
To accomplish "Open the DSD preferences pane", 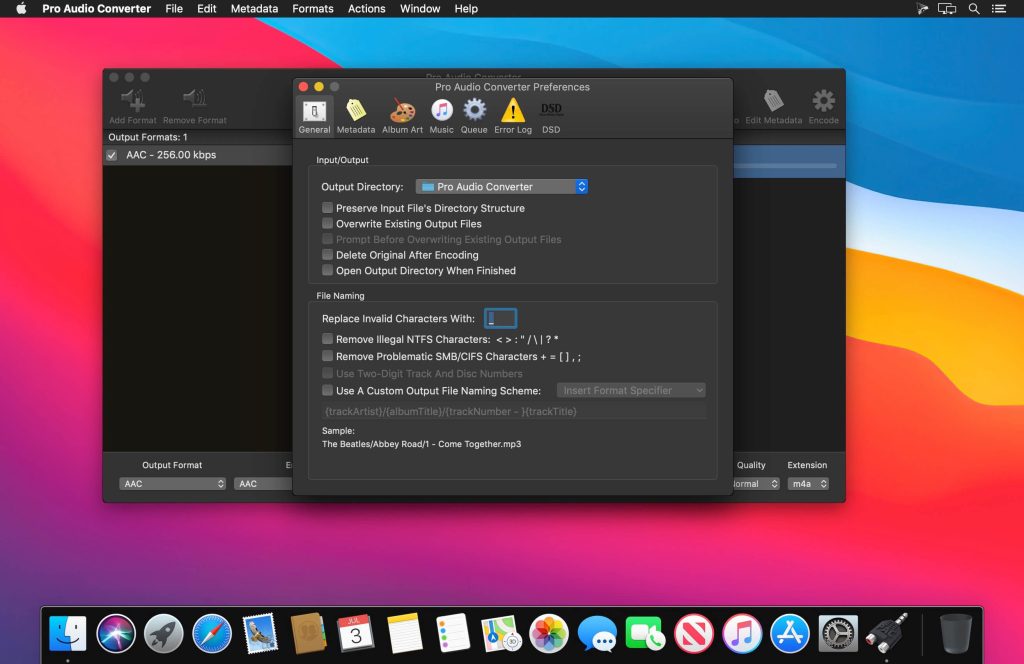I will pyautogui.click(x=550, y=113).
